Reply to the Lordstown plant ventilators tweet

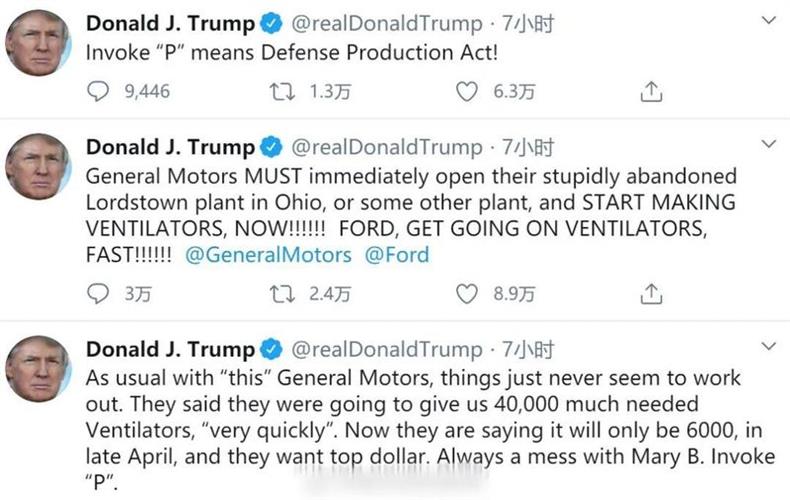98,294
